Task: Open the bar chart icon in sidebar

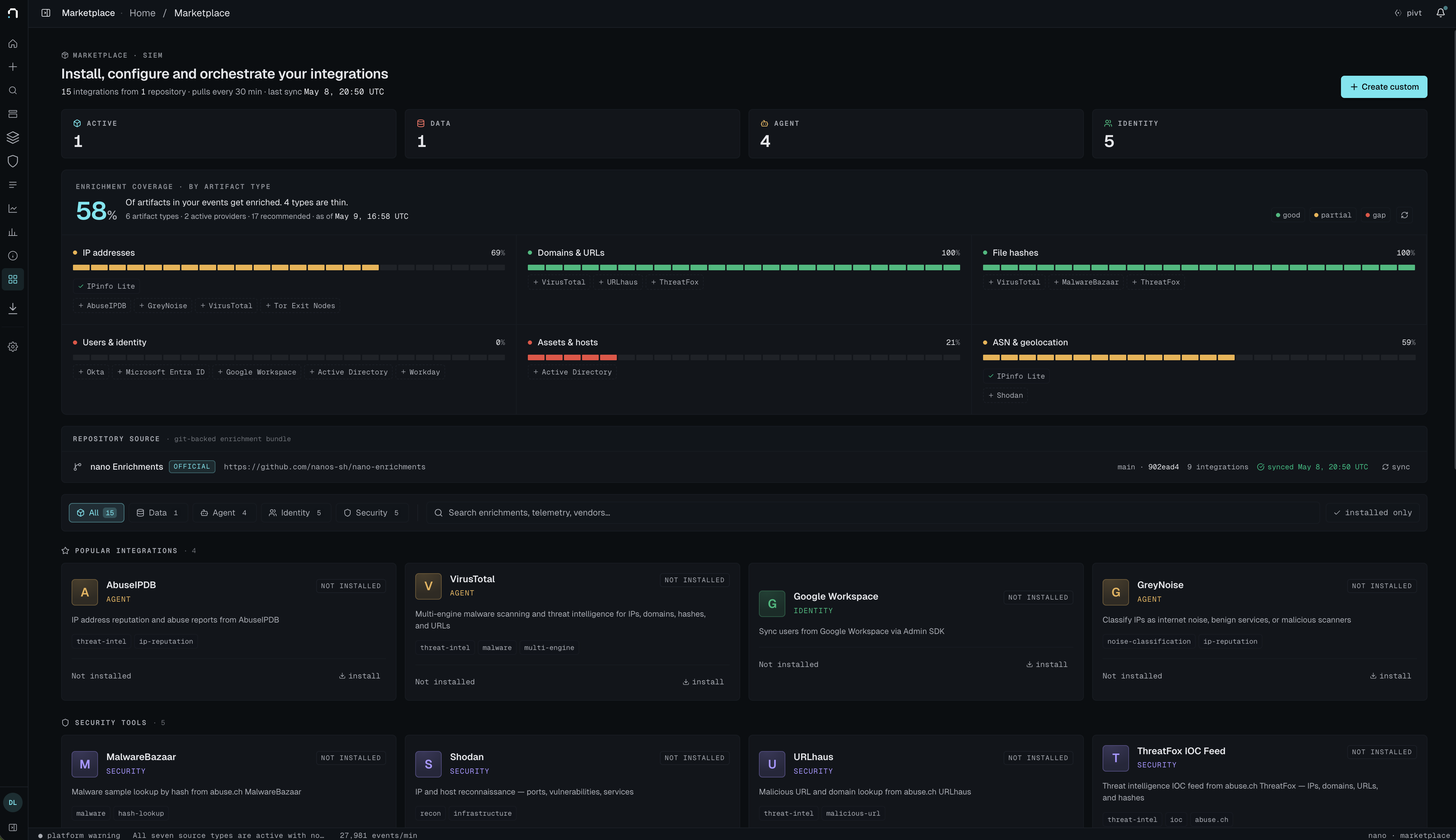Action: coord(13,232)
